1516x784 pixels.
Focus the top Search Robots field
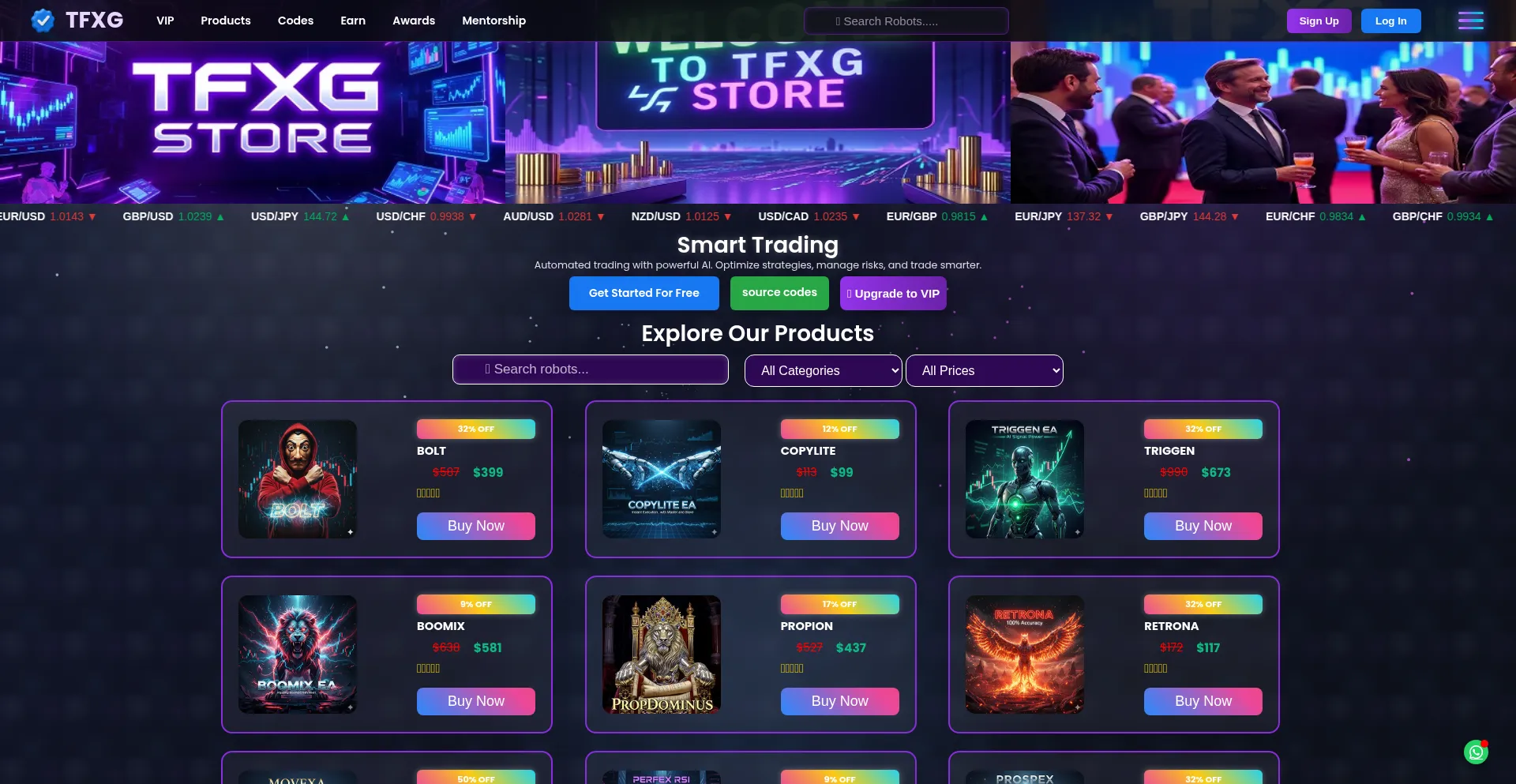pyautogui.click(x=906, y=21)
